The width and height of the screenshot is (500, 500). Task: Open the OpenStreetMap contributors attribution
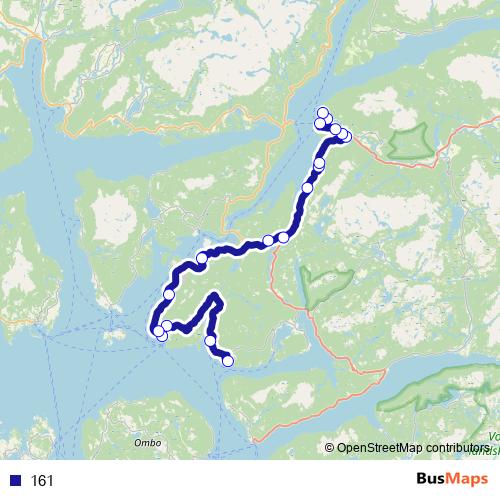(407, 447)
